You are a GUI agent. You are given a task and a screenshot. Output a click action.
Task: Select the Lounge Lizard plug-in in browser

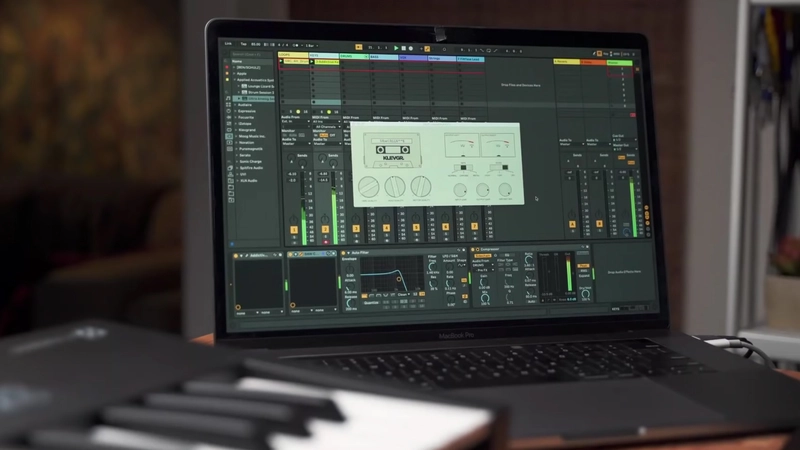tap(258, 86)
